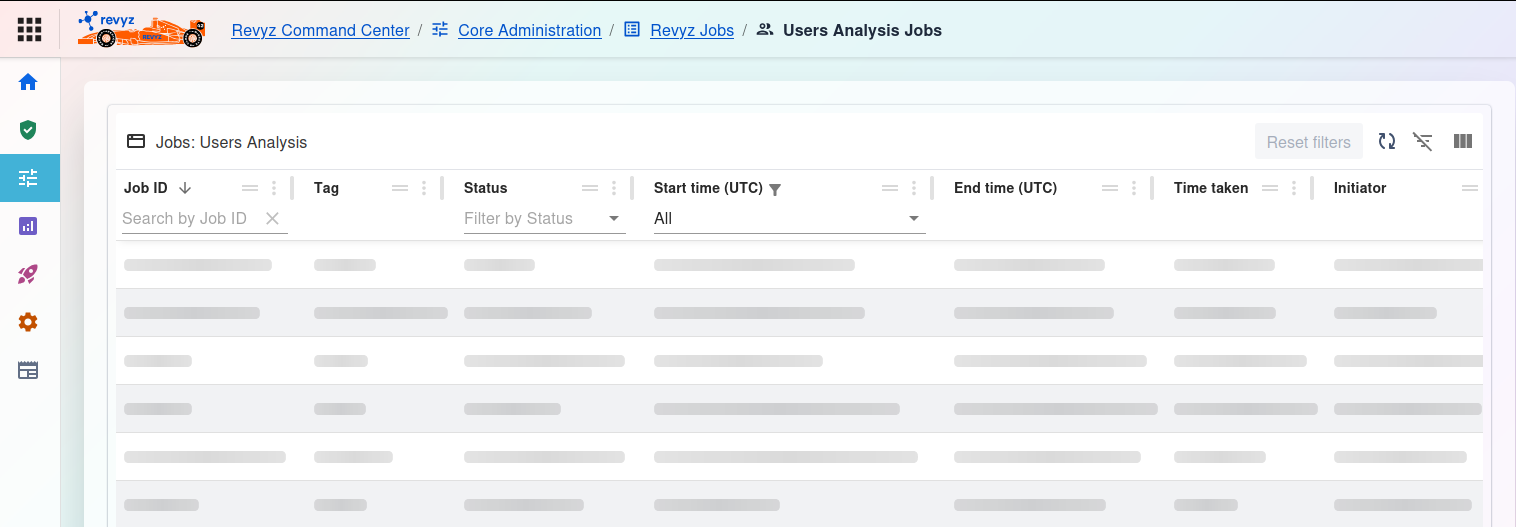Open the green shield security icon
1516x527 pixels.
click(x=28, y=130)
